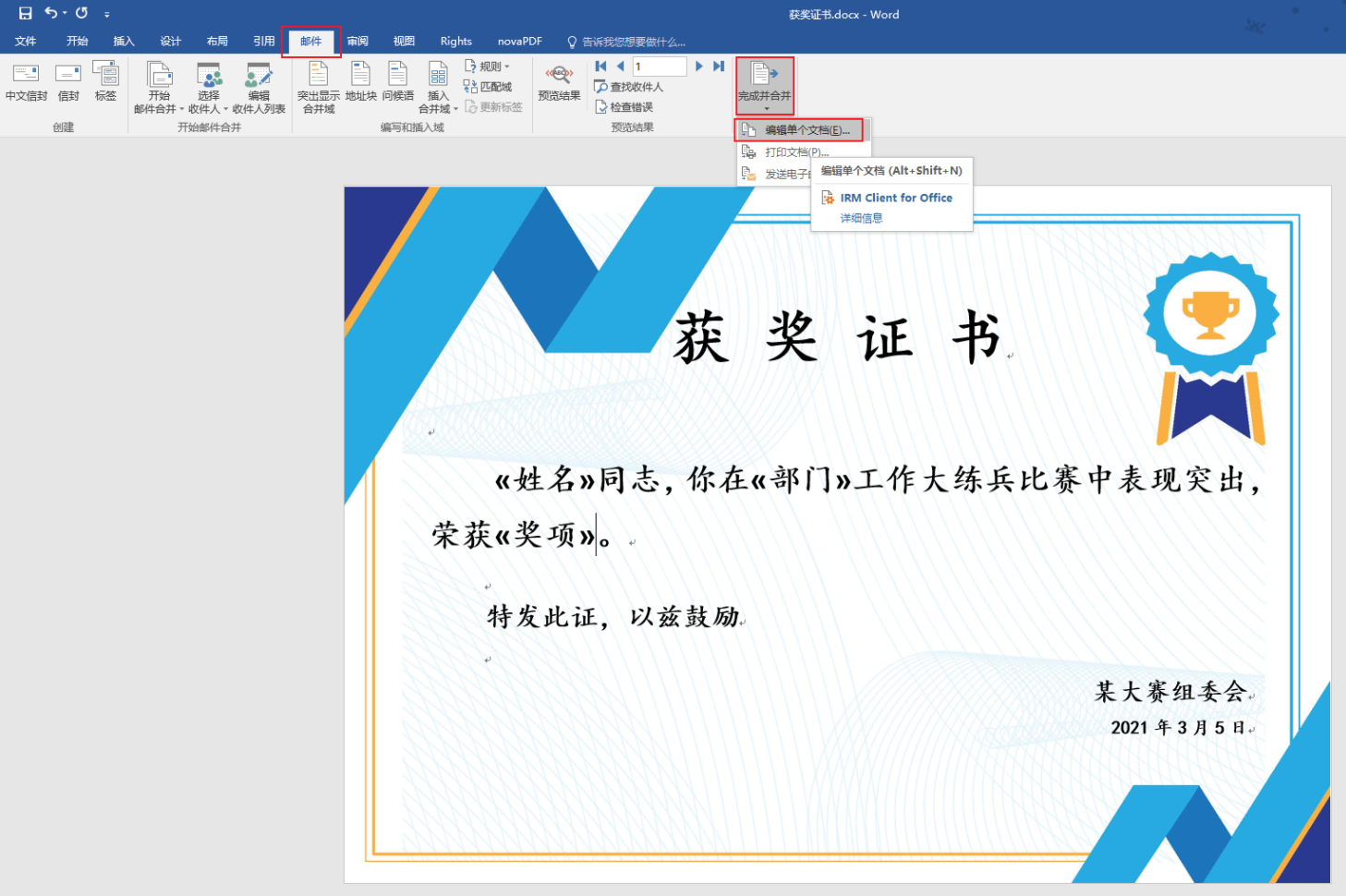1346x896 pixels.
Task: Open the Rights ribbon tab
Action: click(x=456, y=42)
